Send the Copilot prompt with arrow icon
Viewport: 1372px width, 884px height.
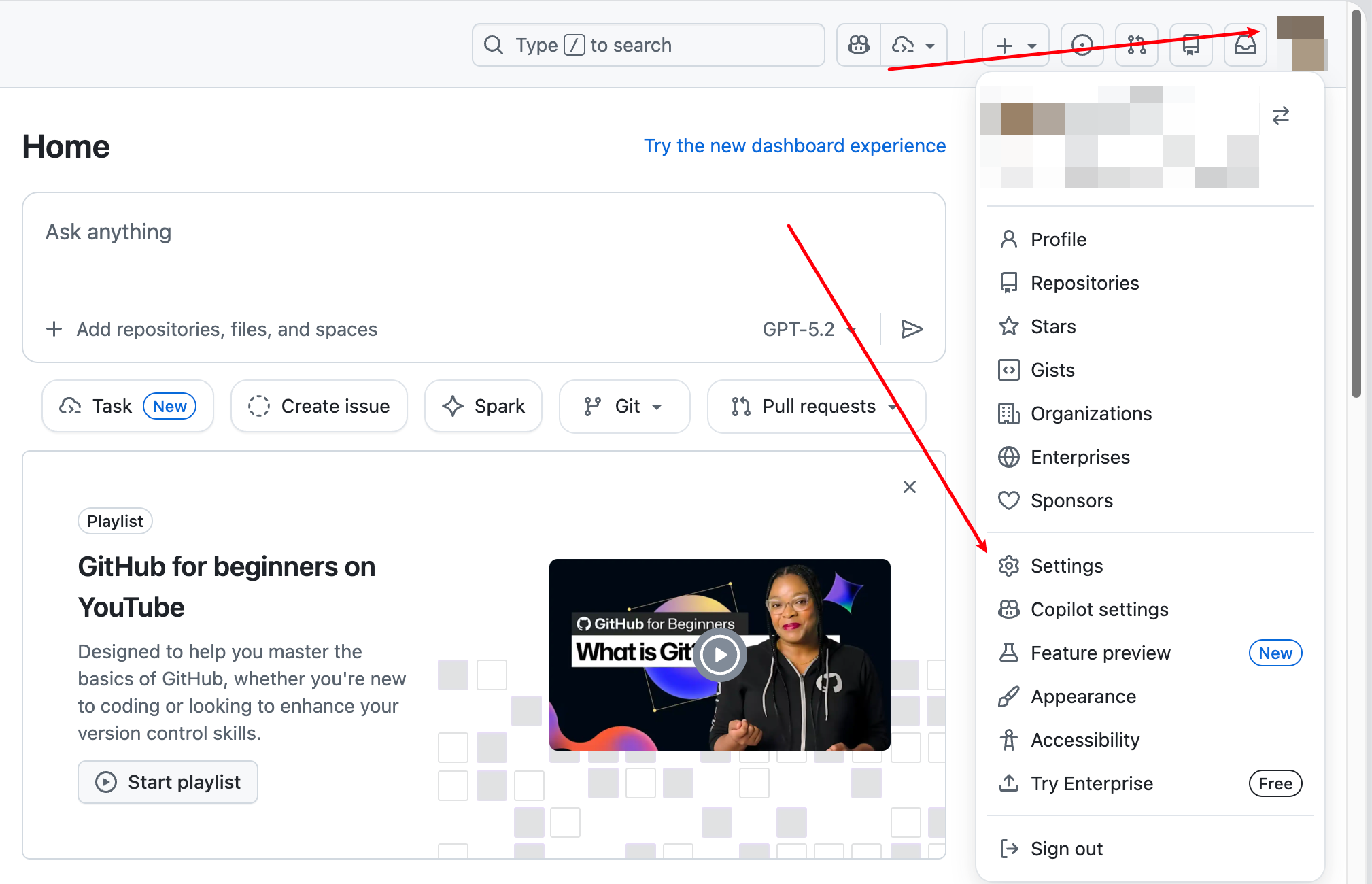tap(912, 329)
